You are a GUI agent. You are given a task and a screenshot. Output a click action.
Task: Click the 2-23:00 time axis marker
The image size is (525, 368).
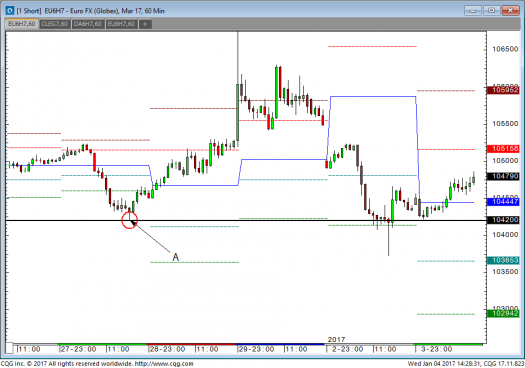coord(347,349)
